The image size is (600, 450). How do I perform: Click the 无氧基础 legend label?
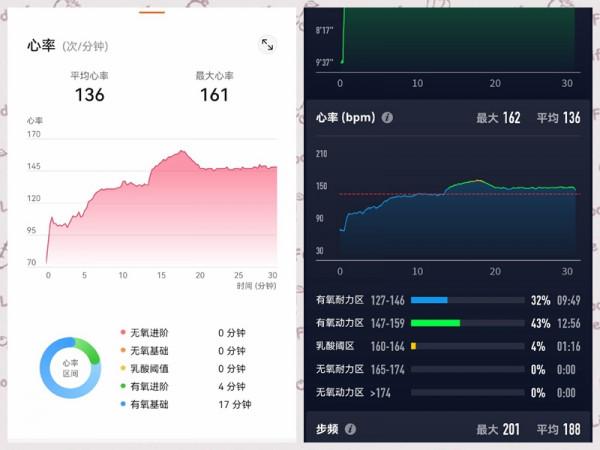pyautogui.click(x=150, y=351)
